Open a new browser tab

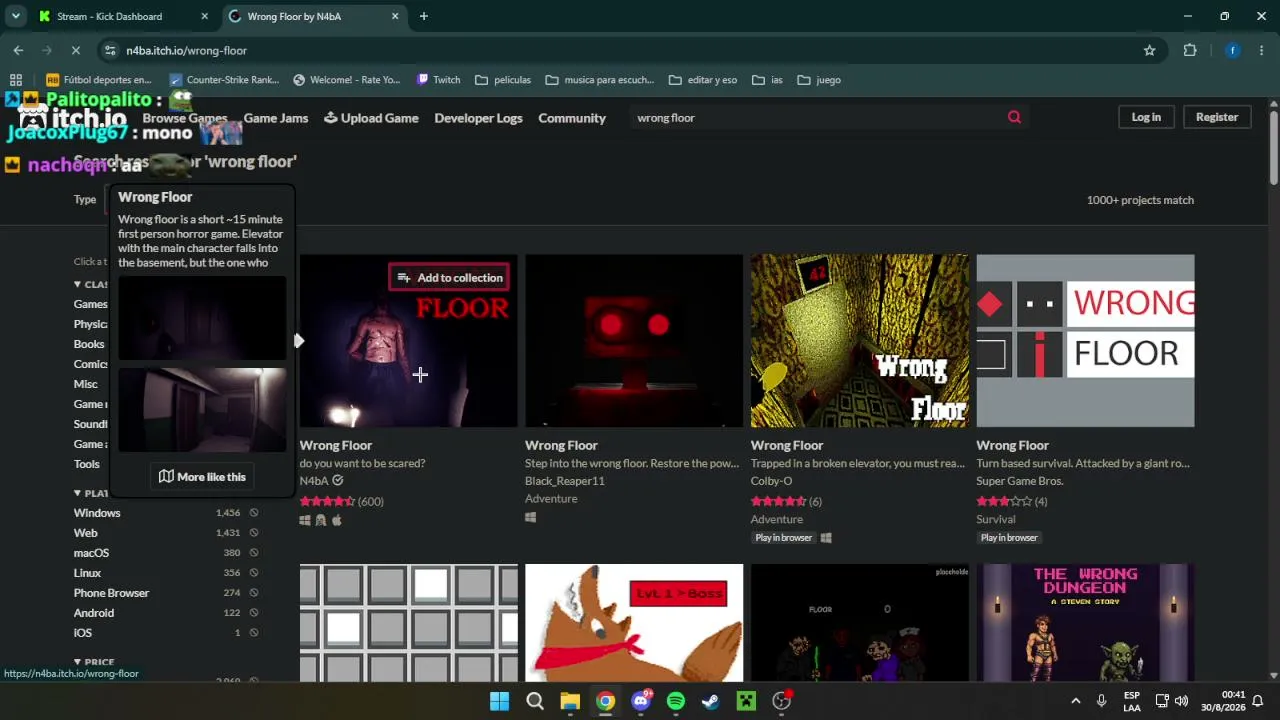click(x=423, y=16)
